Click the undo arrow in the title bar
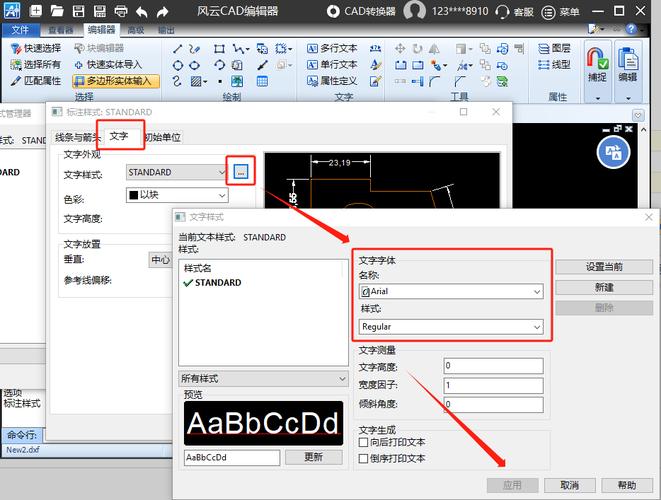 click(x=142, y=12)
